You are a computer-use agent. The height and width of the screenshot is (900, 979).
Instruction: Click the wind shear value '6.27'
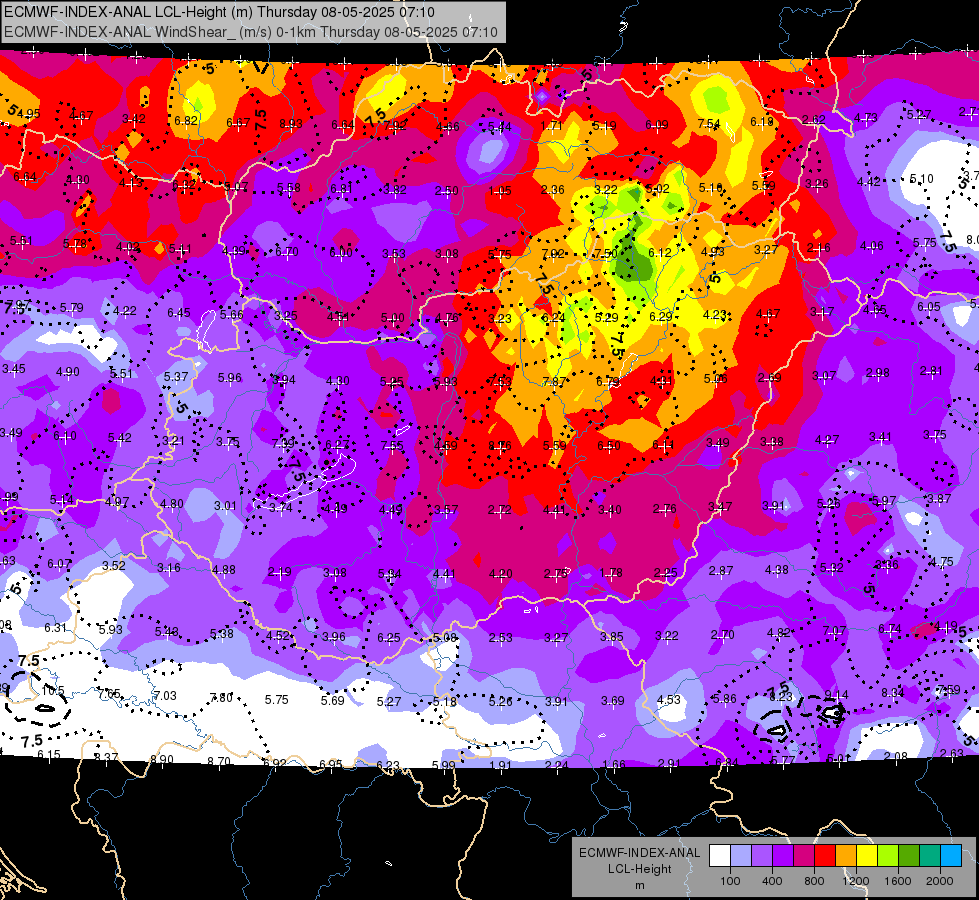(337, 445)
